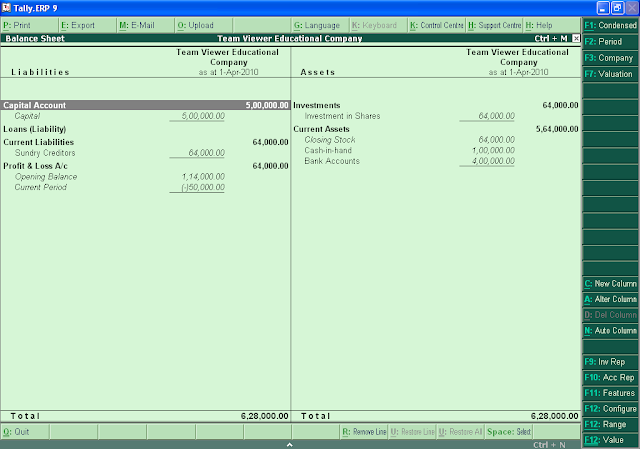
Task: Click Space: Select button
Action: coord(509,432)
